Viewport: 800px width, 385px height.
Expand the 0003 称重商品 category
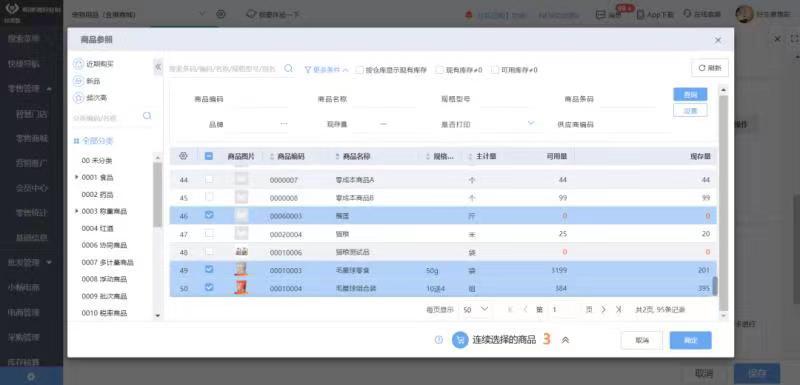point(77,211)
